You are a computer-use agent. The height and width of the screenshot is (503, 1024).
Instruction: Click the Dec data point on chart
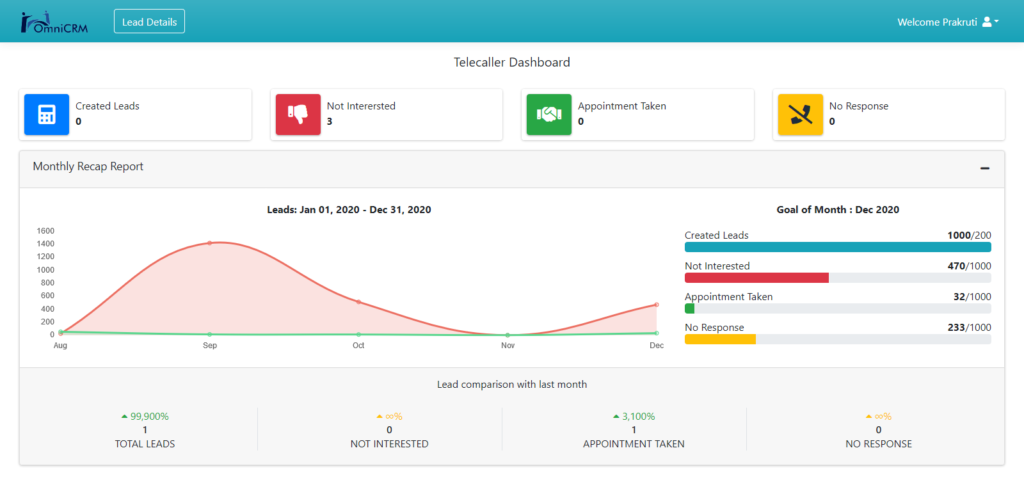[656, 305]
